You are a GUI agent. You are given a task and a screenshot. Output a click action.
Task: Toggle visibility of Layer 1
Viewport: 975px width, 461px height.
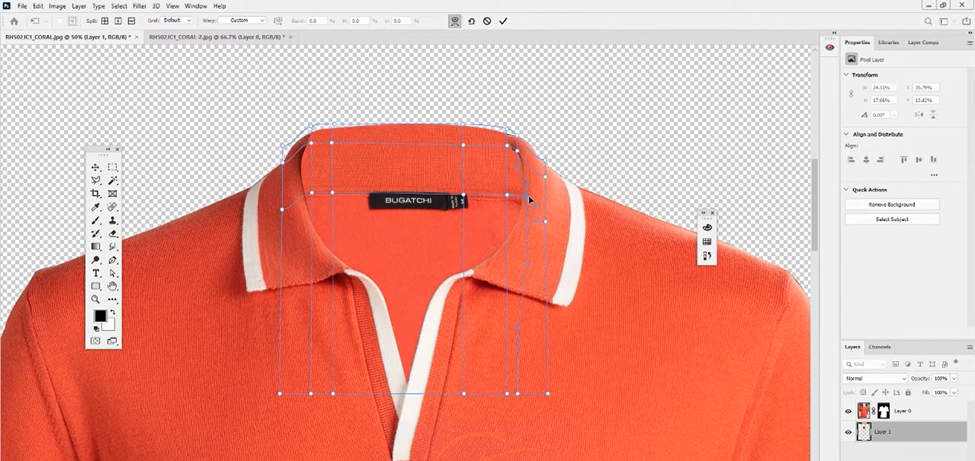[848, 432]
